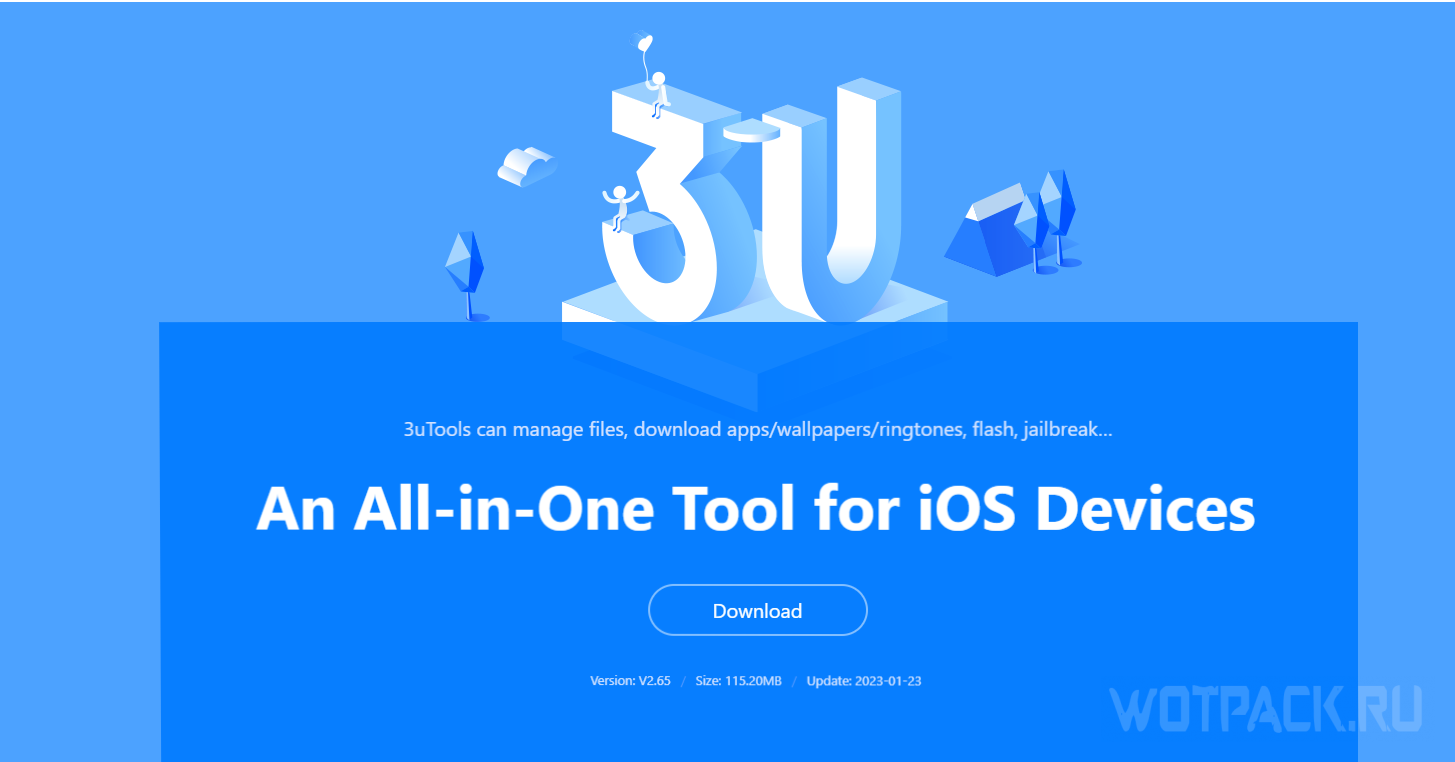The height and width of the screenshot is (762, 1455).
Task: Click the word Devices in the headline
Action: pos(1145,509)
